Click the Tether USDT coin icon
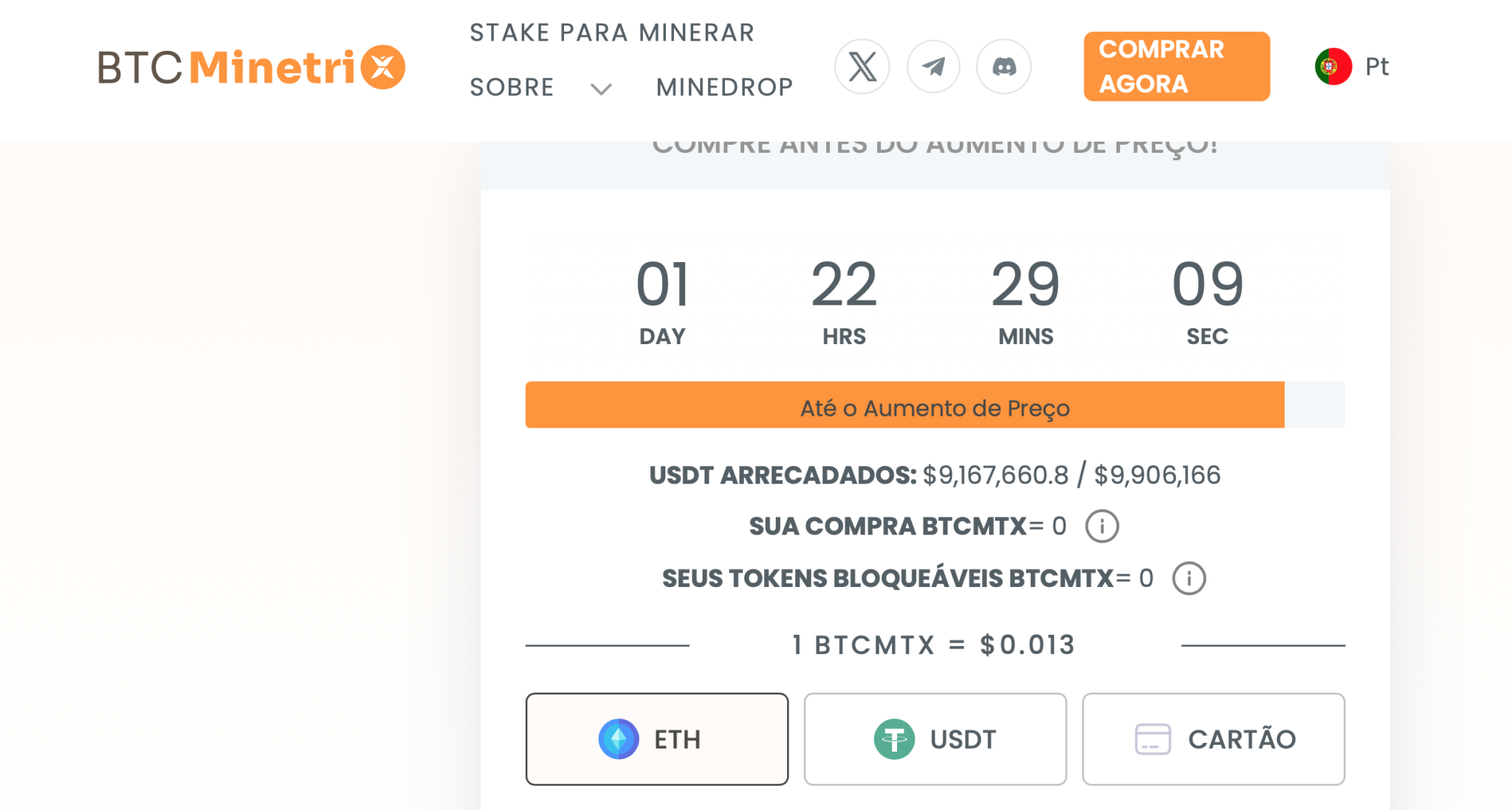Viewport: 1512px width, 810px height. [894, 739]
